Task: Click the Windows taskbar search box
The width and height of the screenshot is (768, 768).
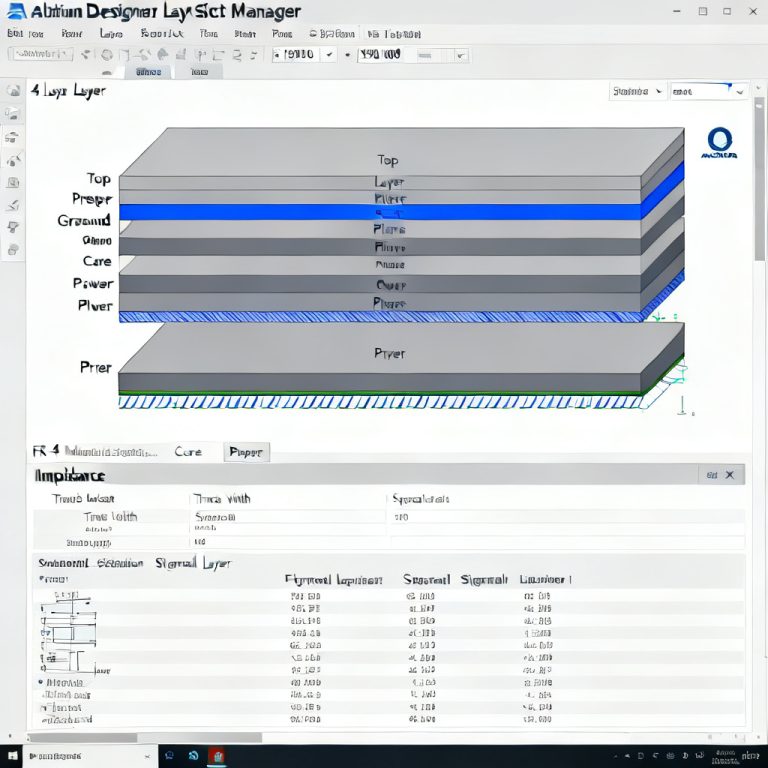Action: 90,756
